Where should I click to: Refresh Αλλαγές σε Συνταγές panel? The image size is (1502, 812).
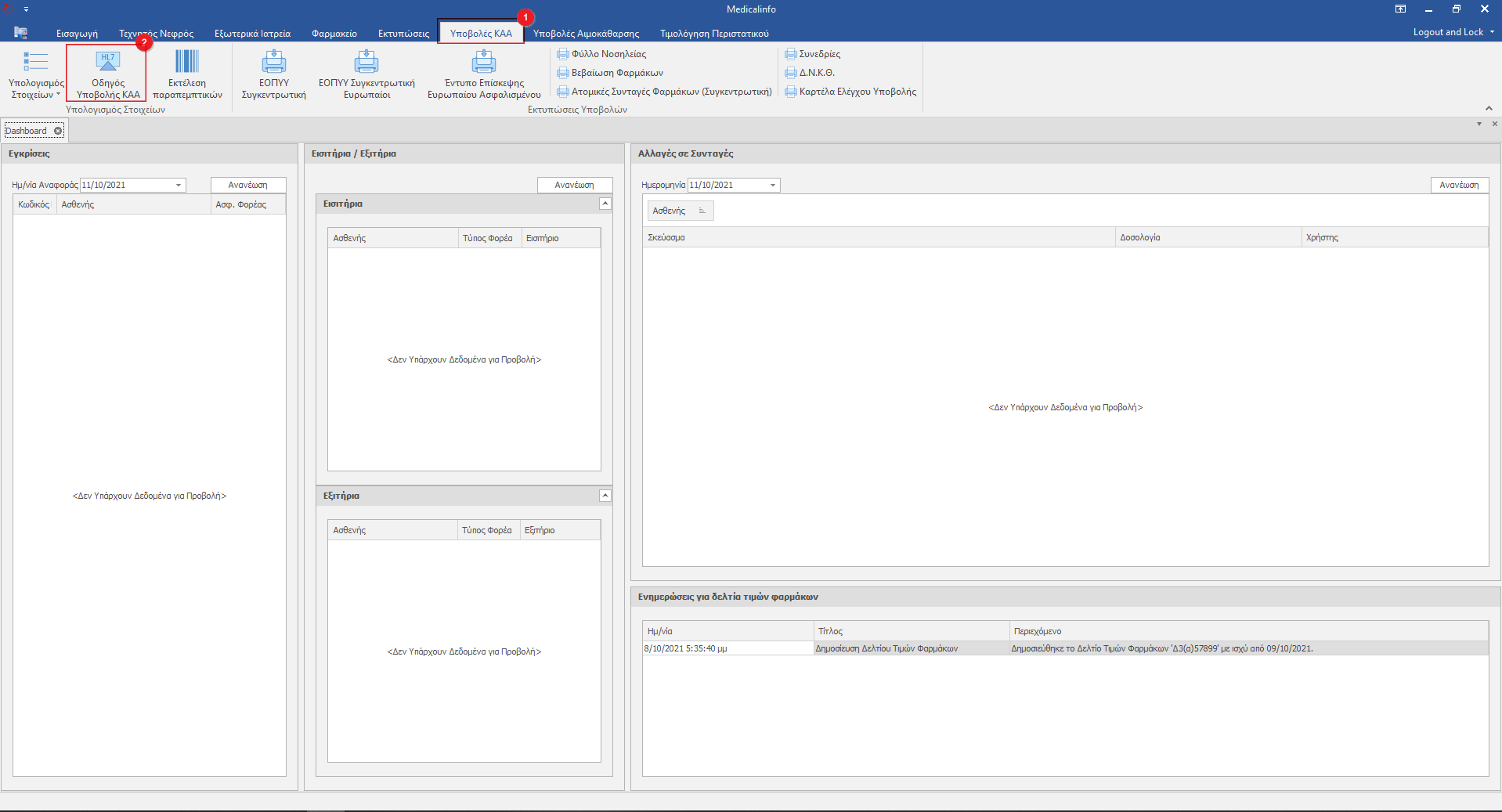1459,185
